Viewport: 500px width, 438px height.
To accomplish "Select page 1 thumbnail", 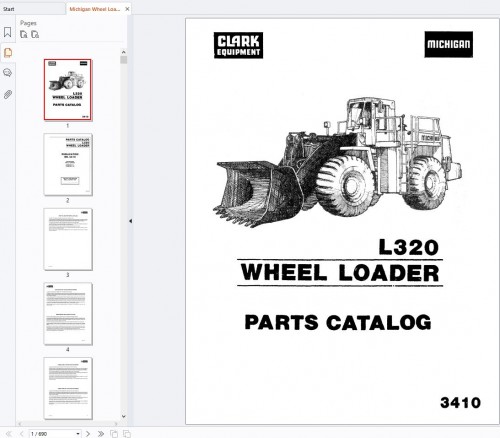I will tap(68, 90).
